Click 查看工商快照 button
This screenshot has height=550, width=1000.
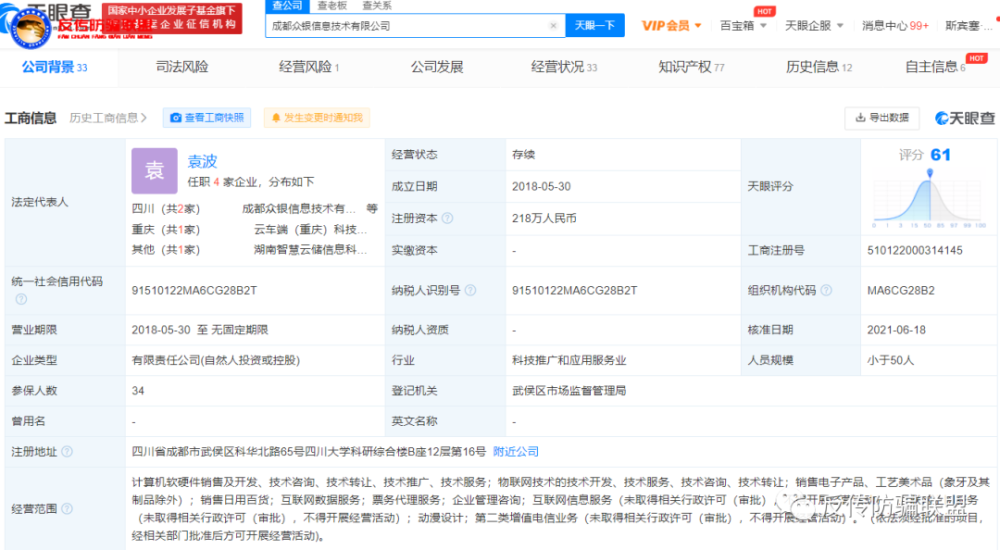coord(207,118)
